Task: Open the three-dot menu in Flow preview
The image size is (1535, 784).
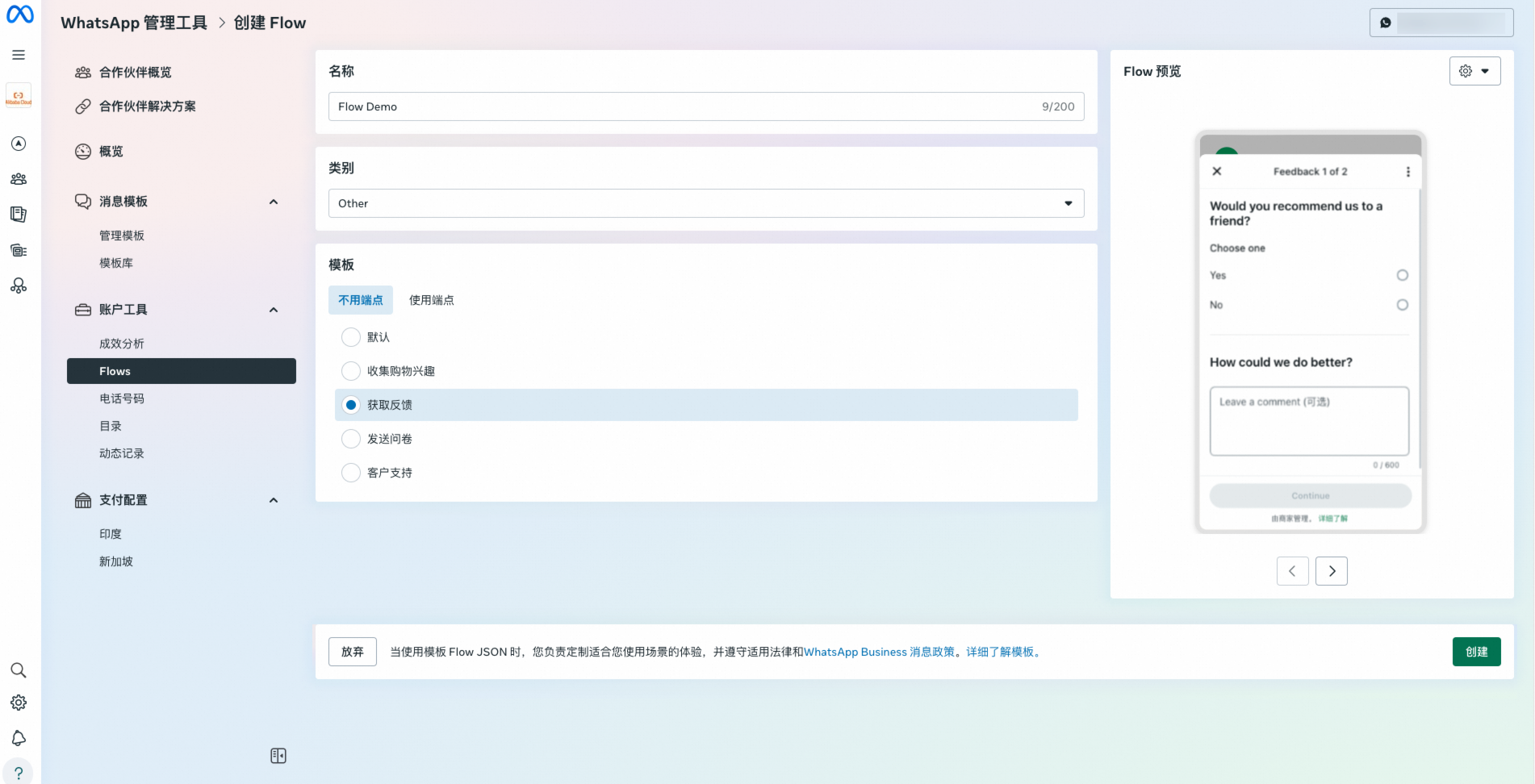Action: [1408, 172]
